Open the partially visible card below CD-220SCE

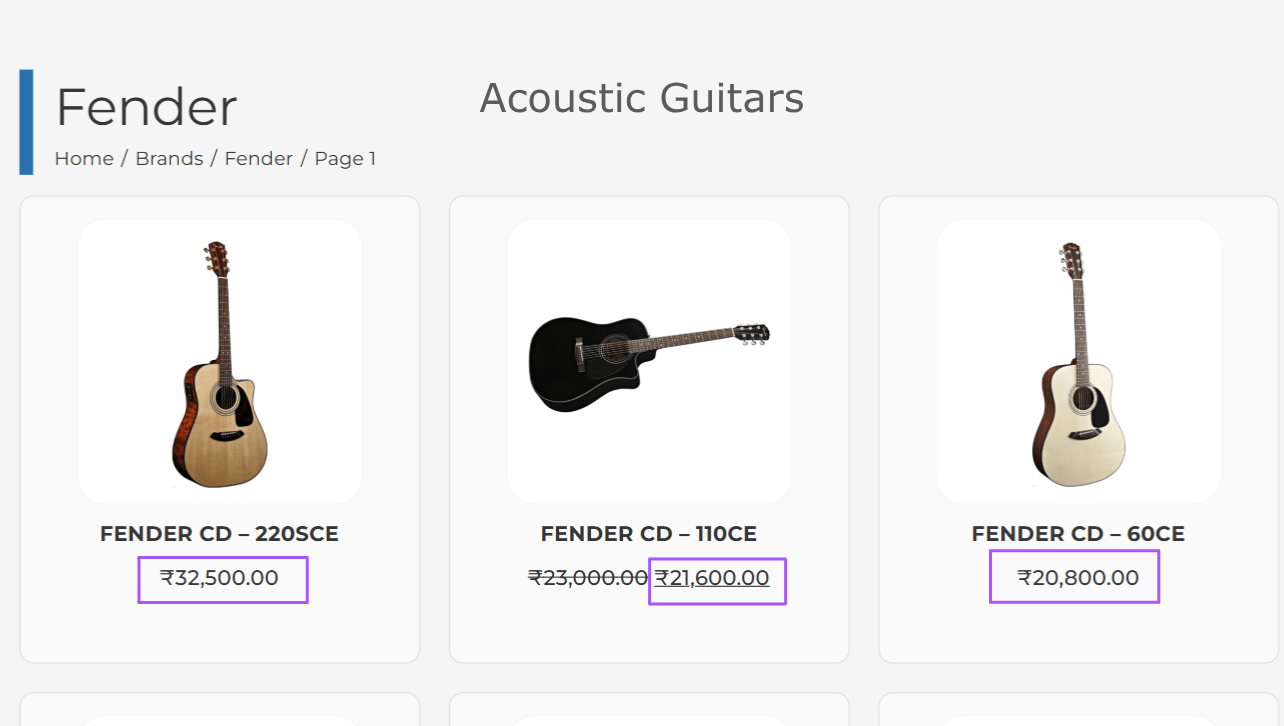pos(219,710)
